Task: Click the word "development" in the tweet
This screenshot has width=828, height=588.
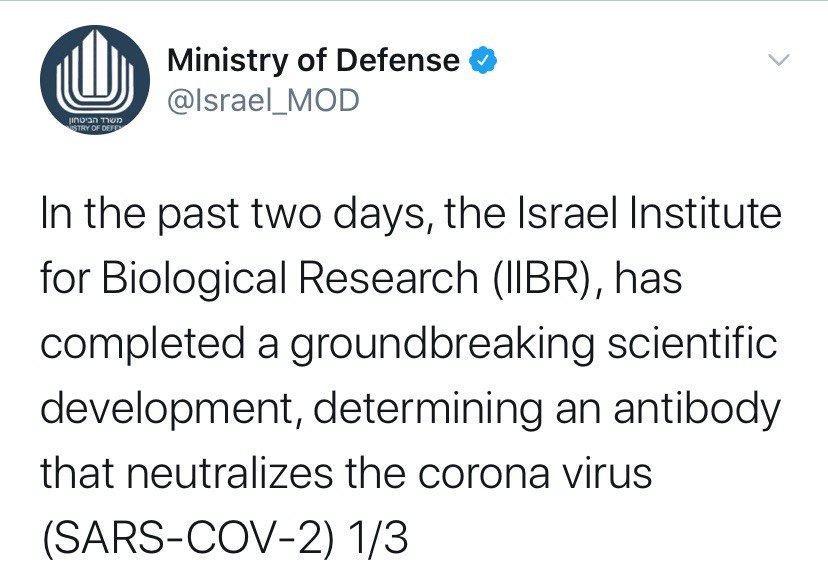Action: pyautogui.click(x=169, y=411)
